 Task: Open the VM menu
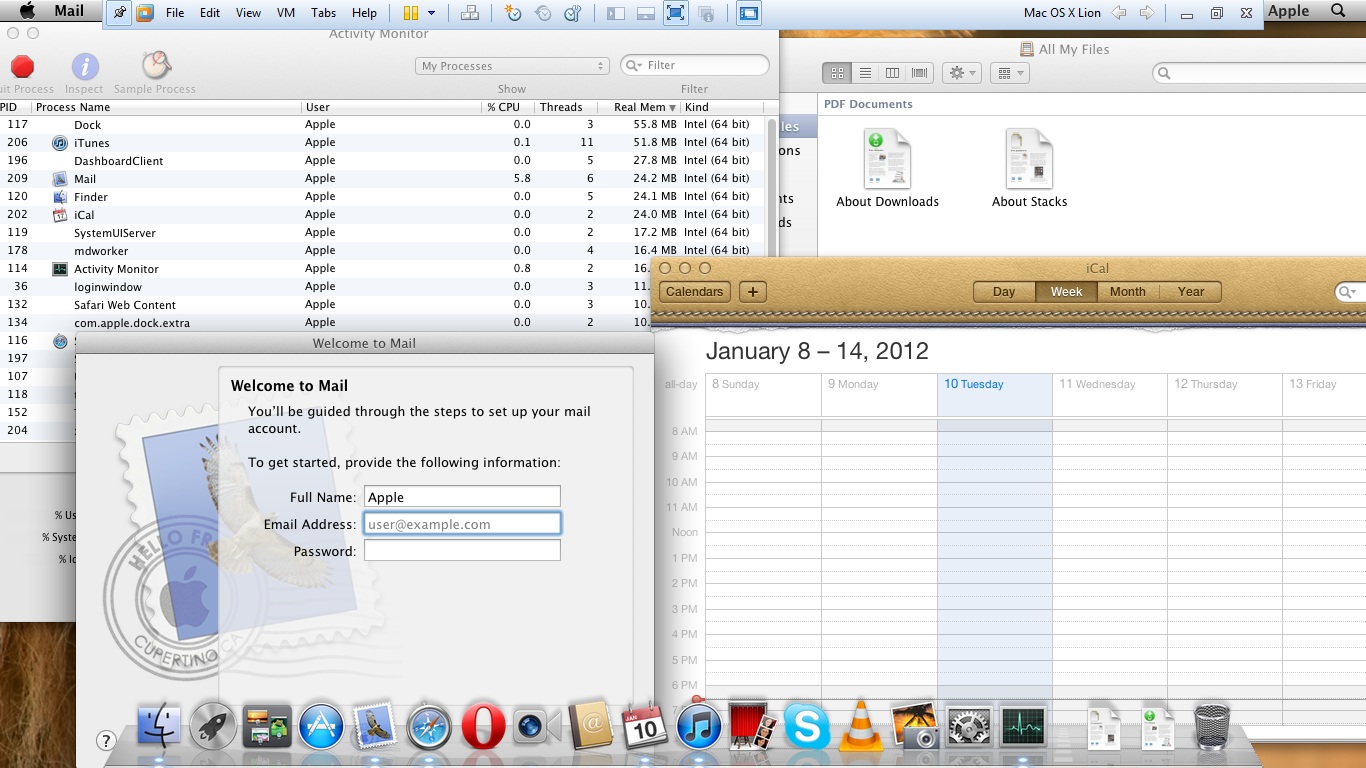click(x=286, y=13)
